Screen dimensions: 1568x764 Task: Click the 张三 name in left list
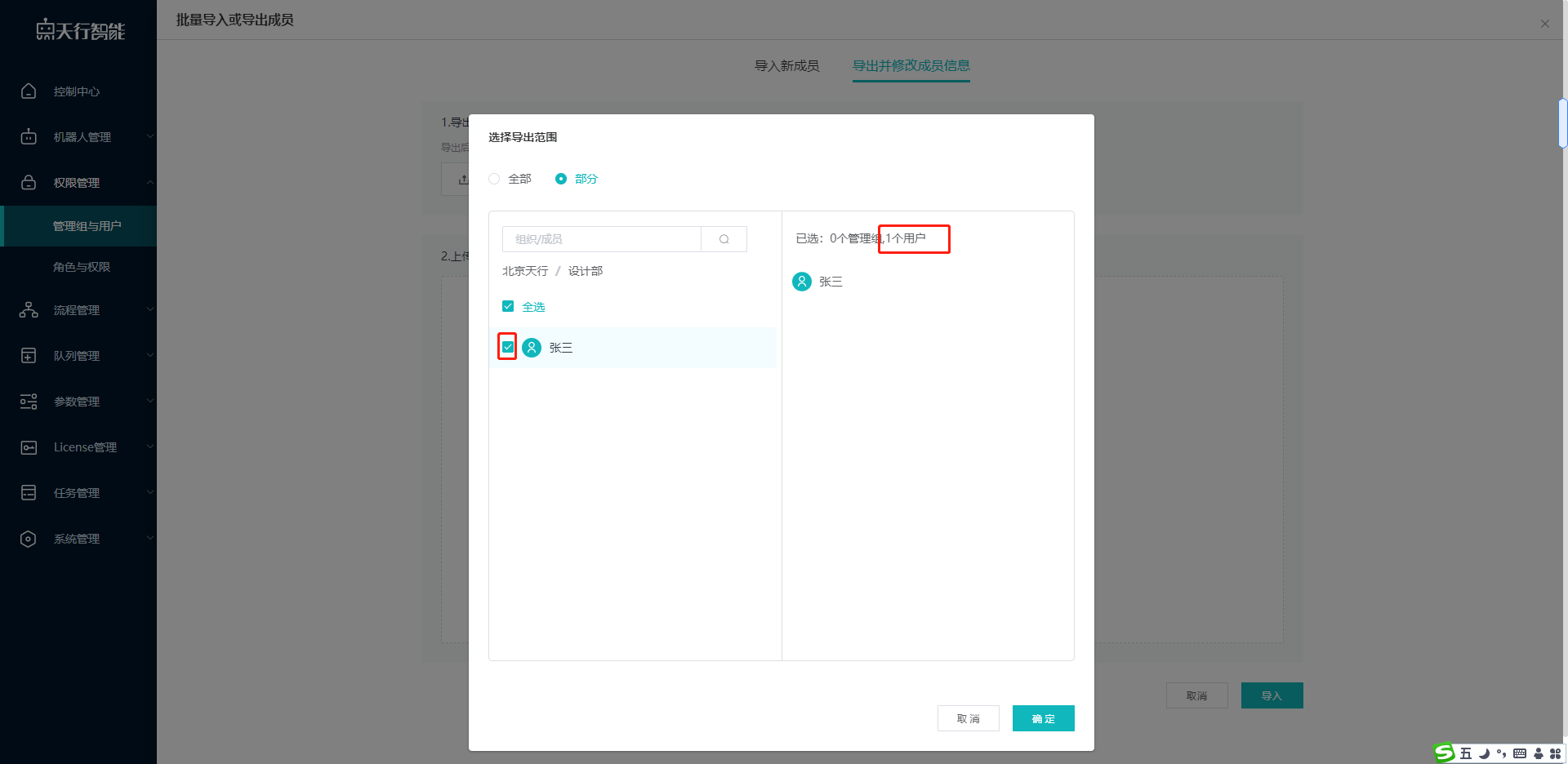[561, 348]
